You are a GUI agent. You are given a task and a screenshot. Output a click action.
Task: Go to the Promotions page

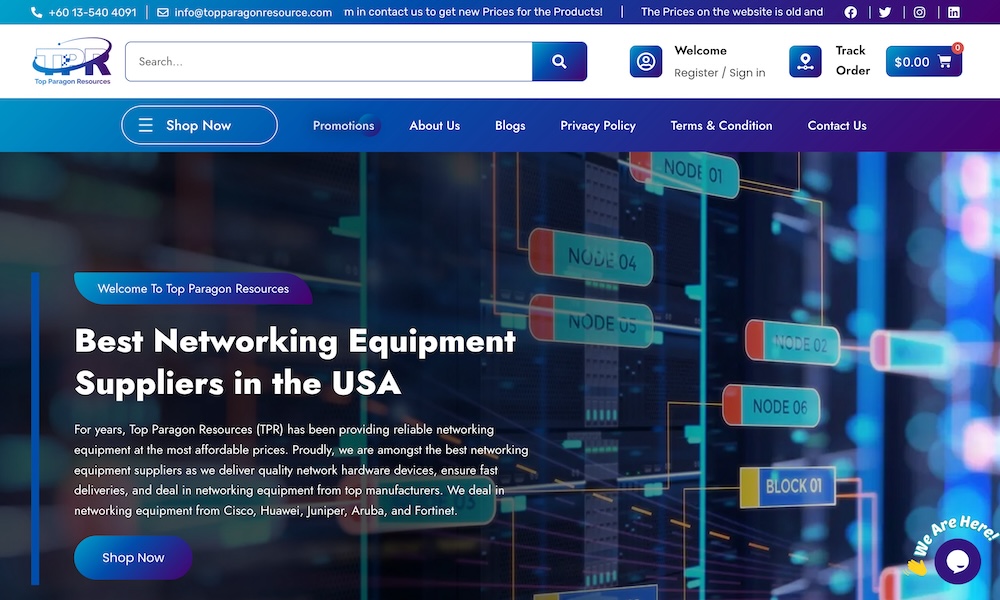pos(343,126)
